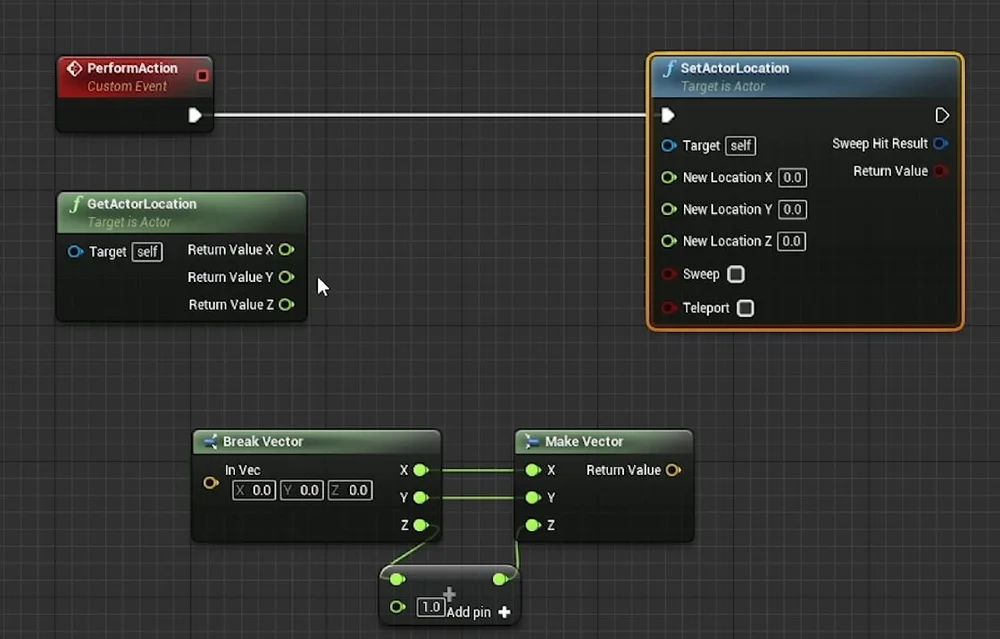Open the Target self dropdown on GetActorLocation
Image resolution: width=1000 pixels, height=639 pixels.
click(x=147, y=252)
